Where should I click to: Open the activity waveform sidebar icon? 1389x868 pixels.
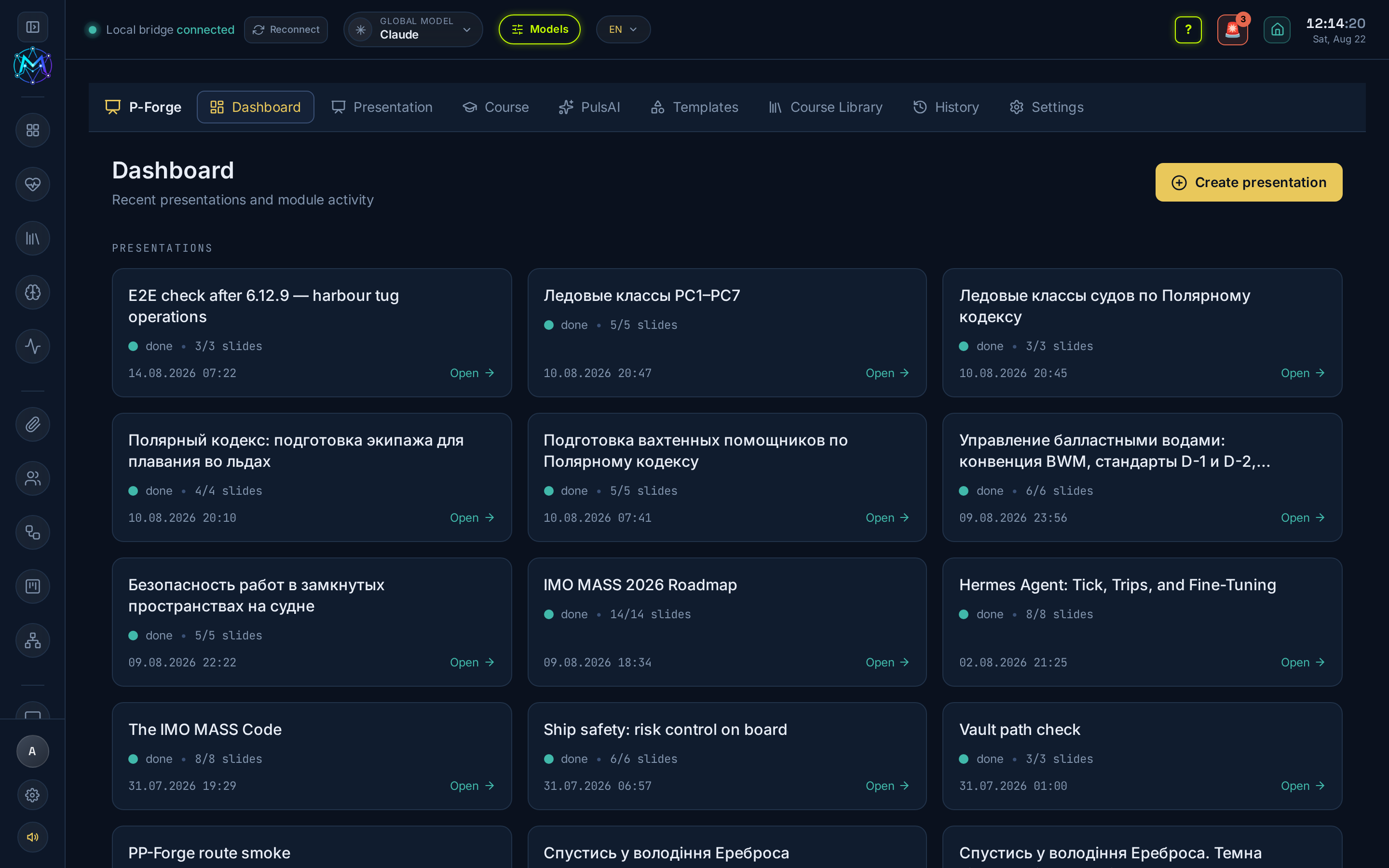pyautogui.click(x=33, y=346)
